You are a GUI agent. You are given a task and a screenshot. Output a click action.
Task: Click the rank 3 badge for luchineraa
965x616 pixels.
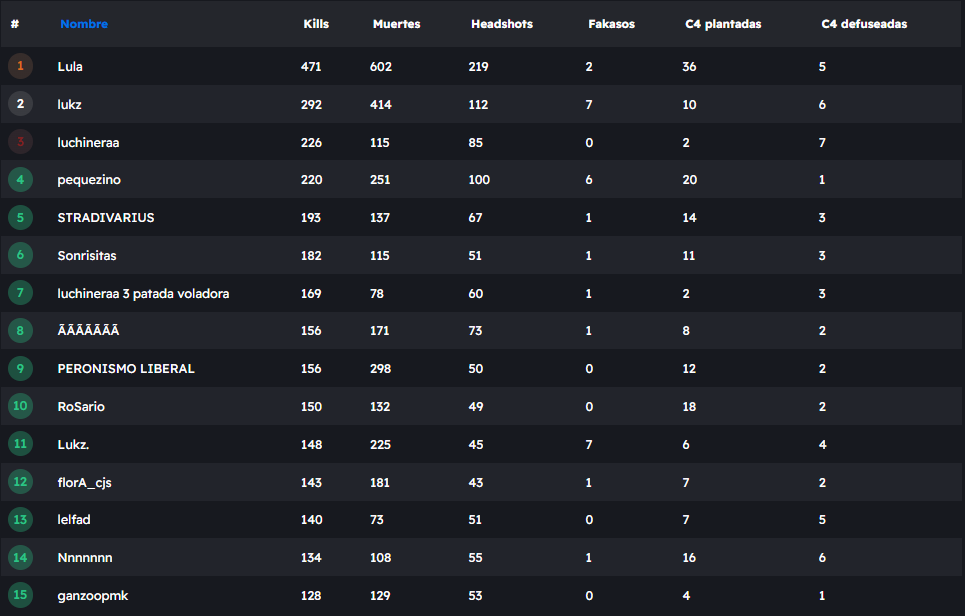click(x=20, y=142)
